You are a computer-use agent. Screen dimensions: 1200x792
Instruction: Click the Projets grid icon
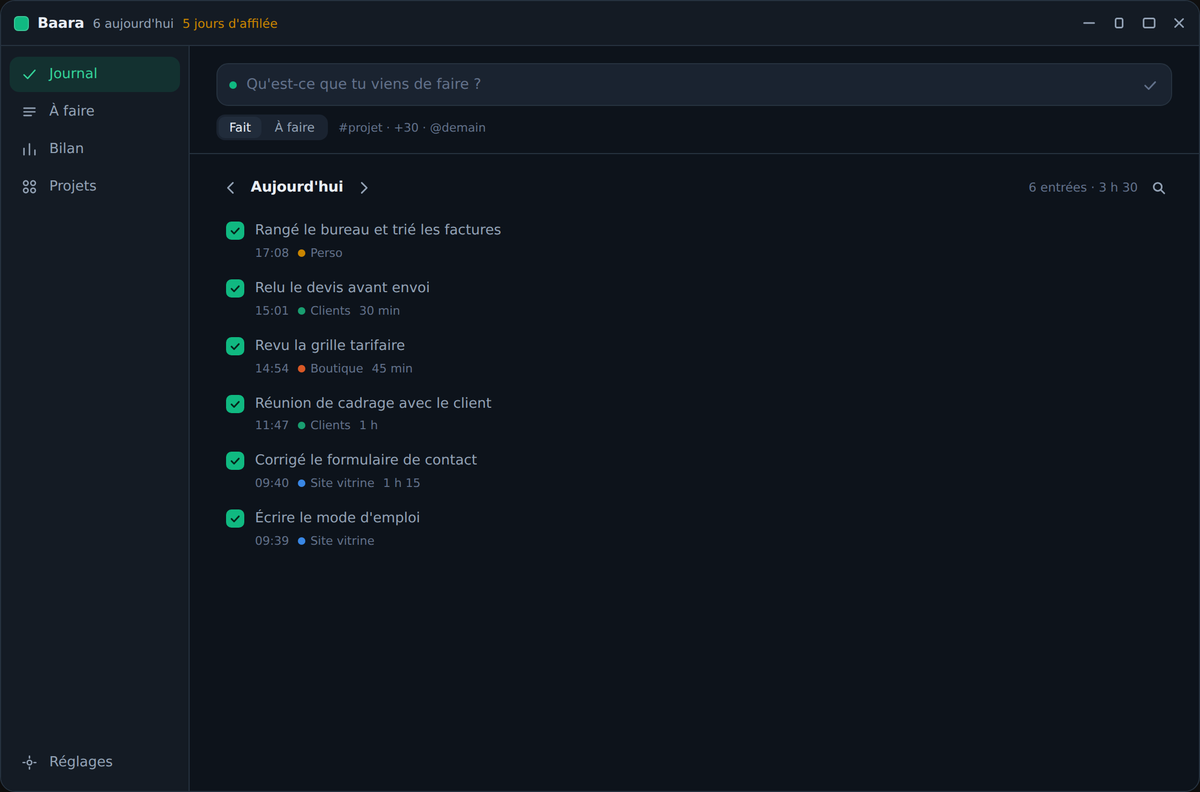coord(29,186)
